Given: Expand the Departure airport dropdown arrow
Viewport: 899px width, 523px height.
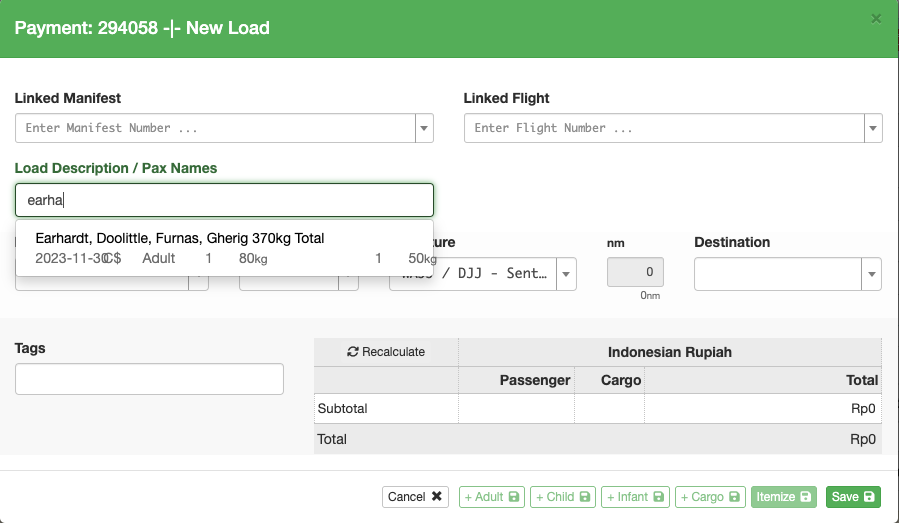Looking at the screenshot, I should point(566,274).
